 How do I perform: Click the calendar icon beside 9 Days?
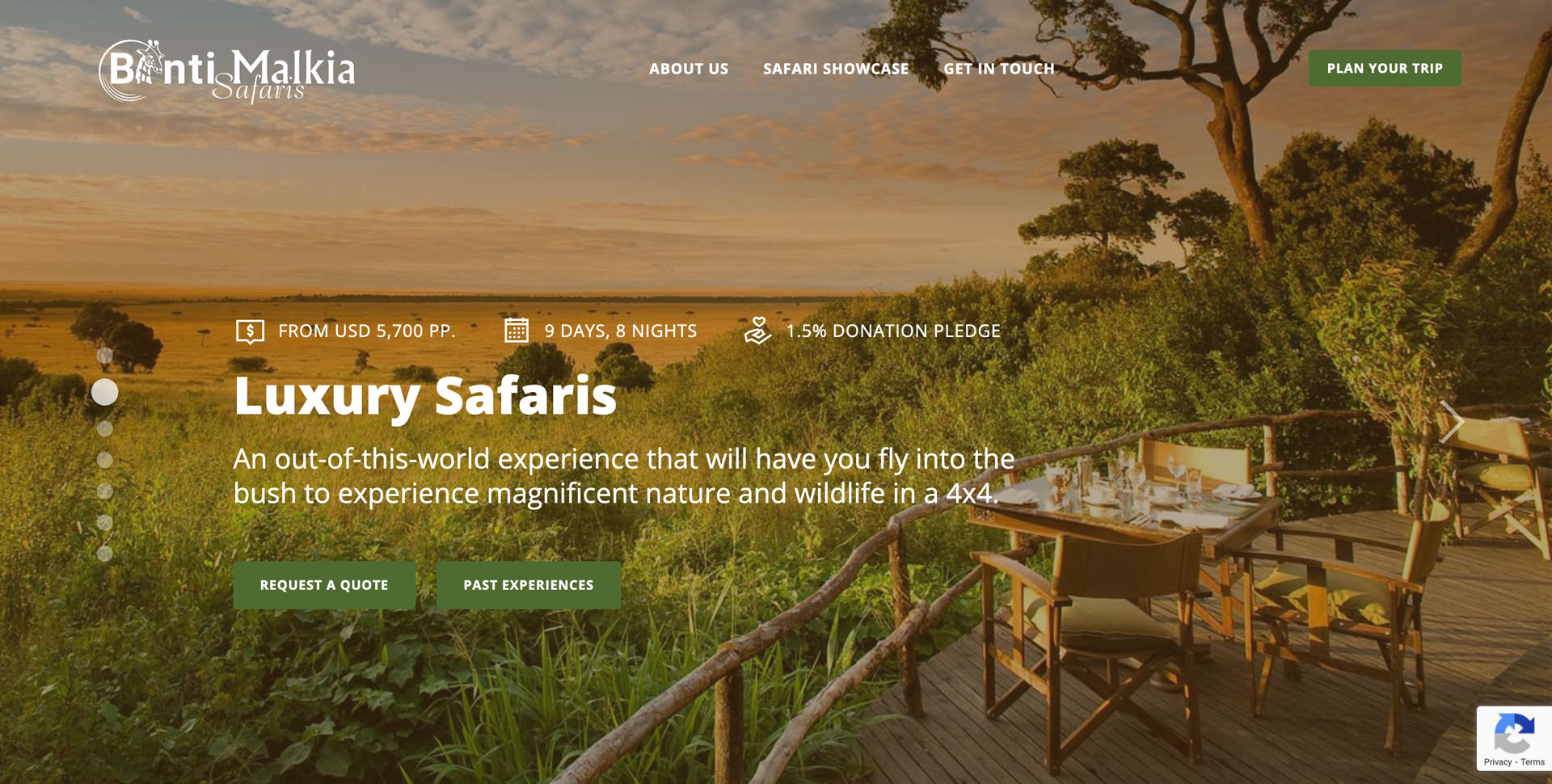click(517, 331)
